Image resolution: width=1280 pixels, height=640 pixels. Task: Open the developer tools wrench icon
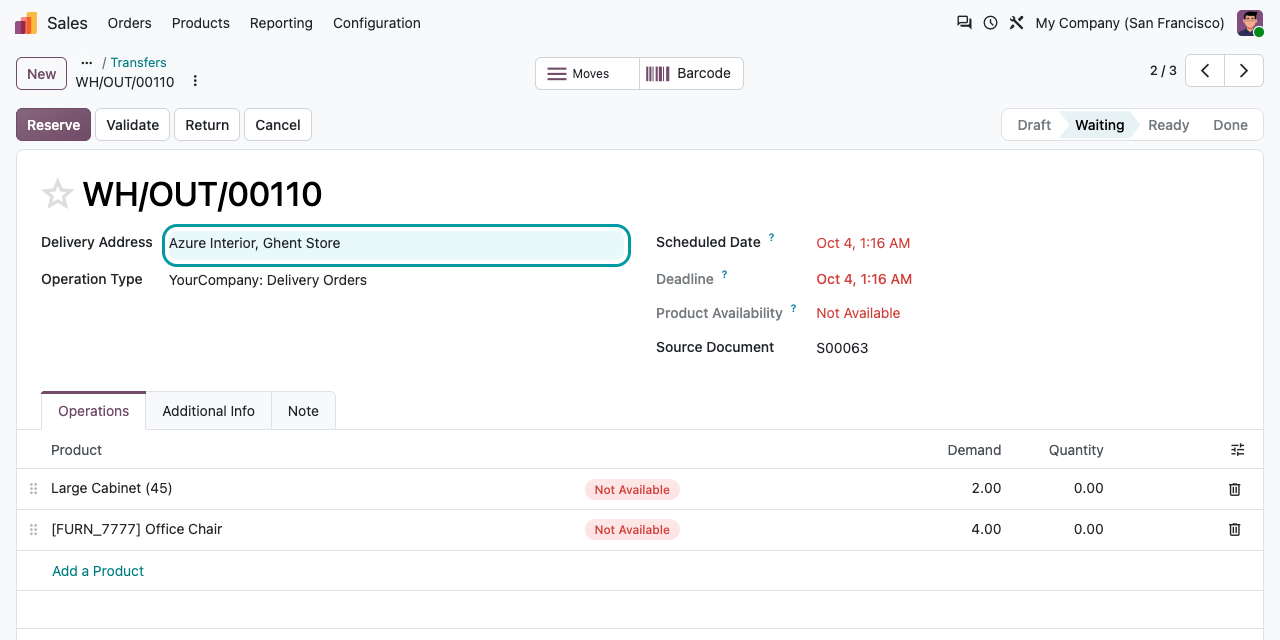point(1016,22)
